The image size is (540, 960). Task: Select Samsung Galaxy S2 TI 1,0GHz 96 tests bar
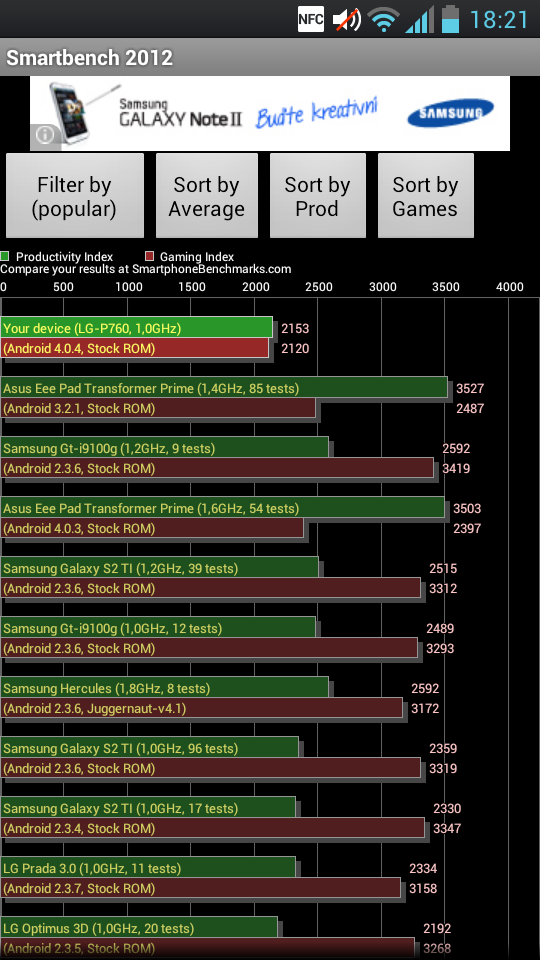coord(149,748)
